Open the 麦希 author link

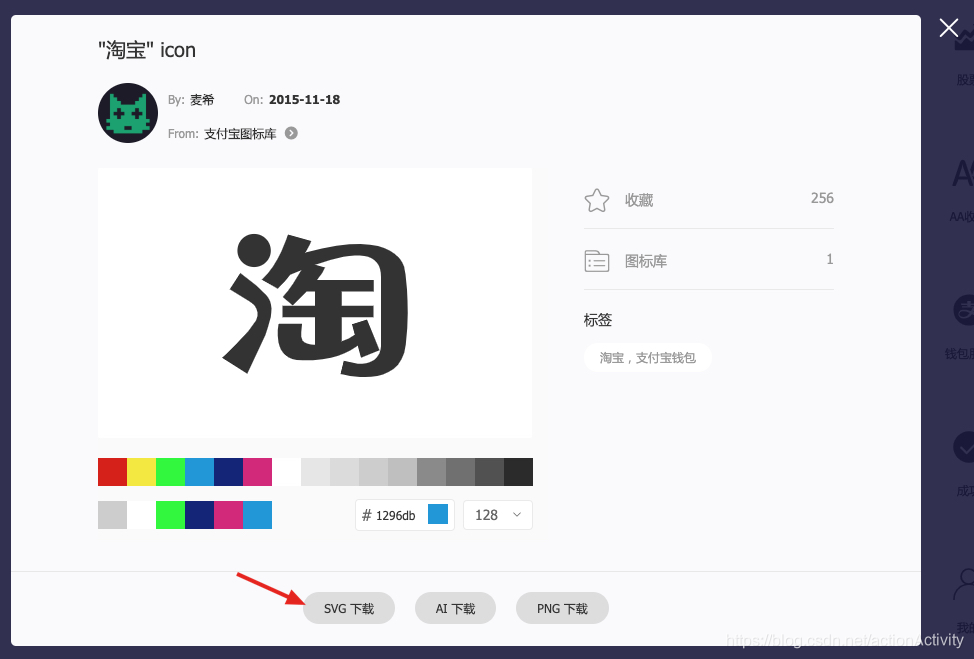pyautogui.click(x=202, y=99)
